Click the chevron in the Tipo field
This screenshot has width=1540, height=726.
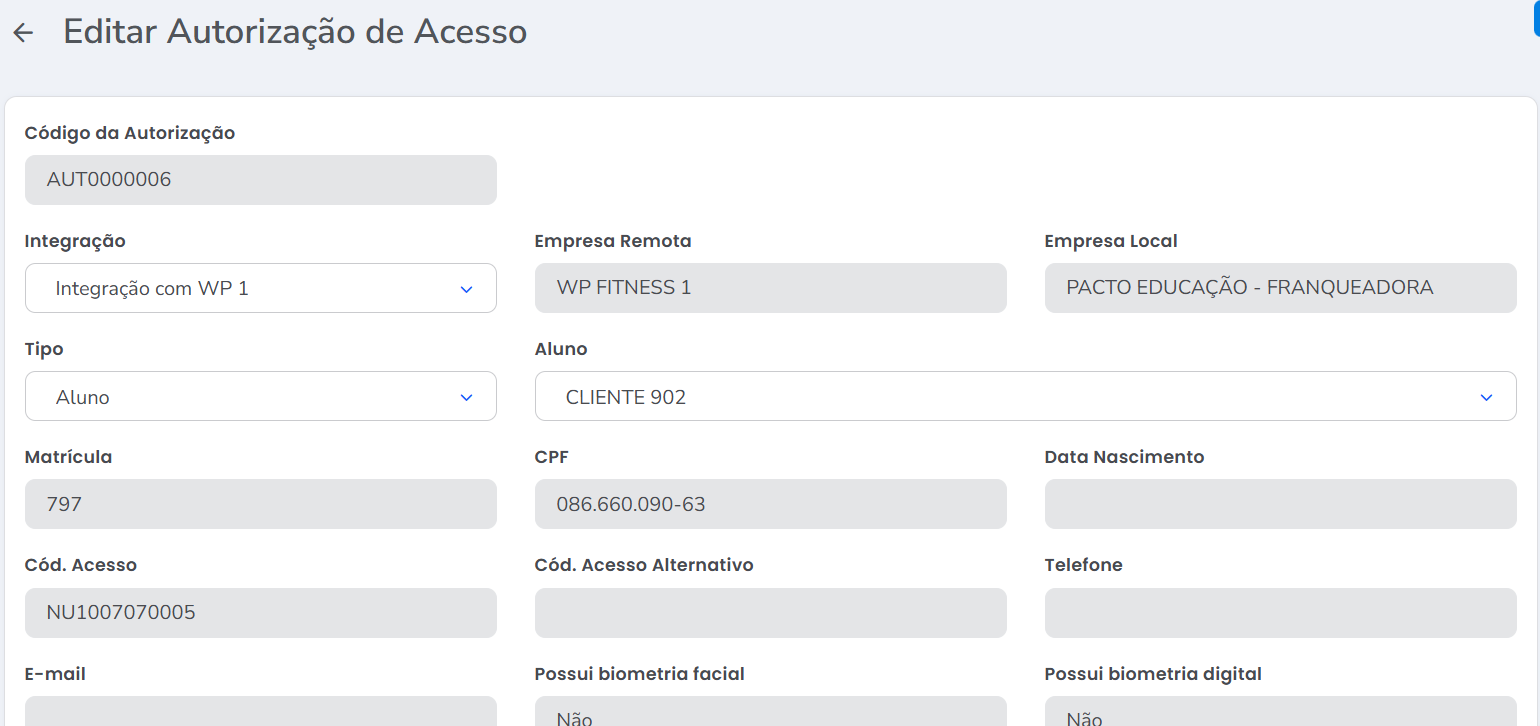(x=466, y=397)
